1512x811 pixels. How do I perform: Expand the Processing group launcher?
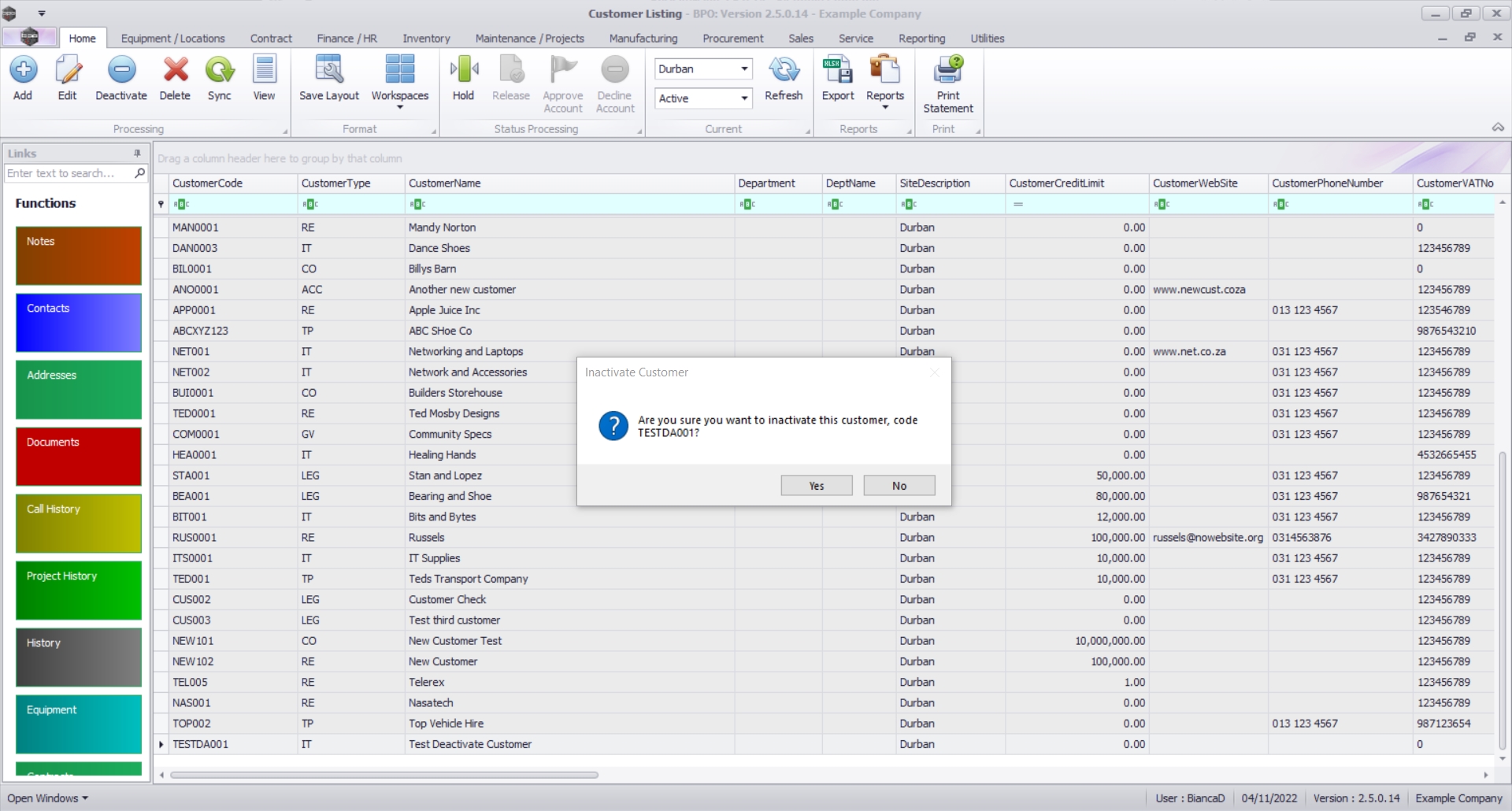pyautogui.click(x=285, y=131)
